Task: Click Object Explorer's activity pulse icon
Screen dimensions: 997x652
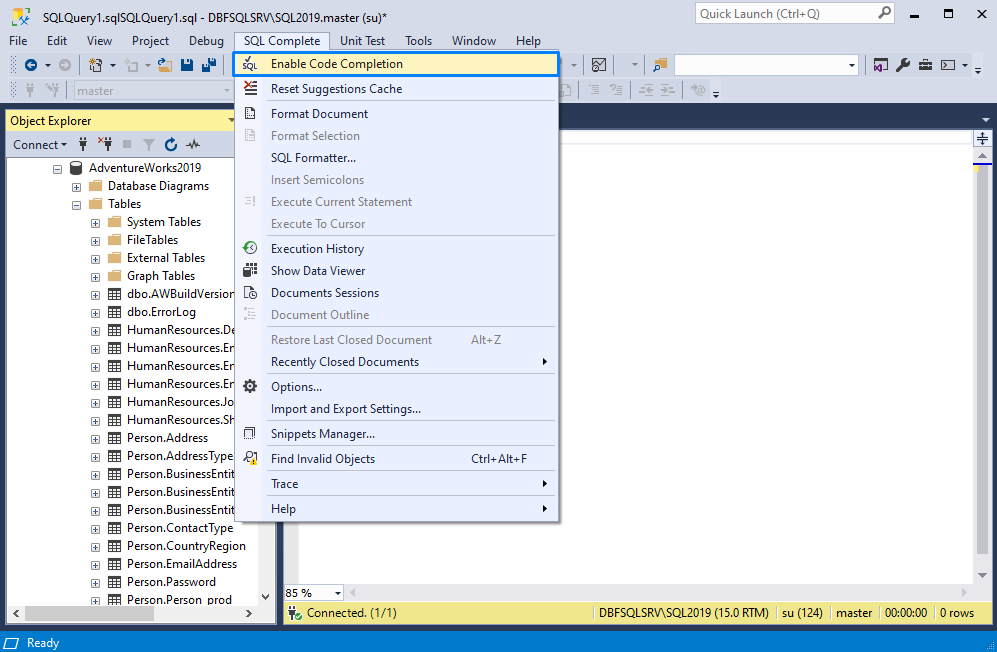Action: pos(193,144)
